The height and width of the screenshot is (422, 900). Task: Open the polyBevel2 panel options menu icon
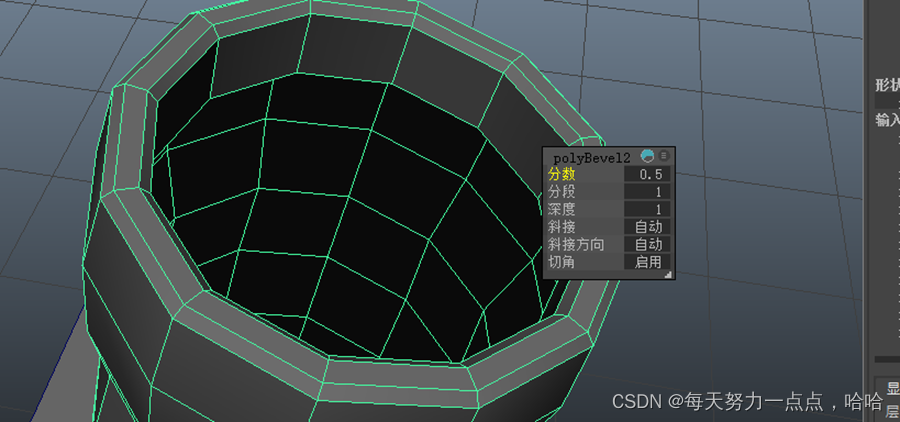[664, 157]
